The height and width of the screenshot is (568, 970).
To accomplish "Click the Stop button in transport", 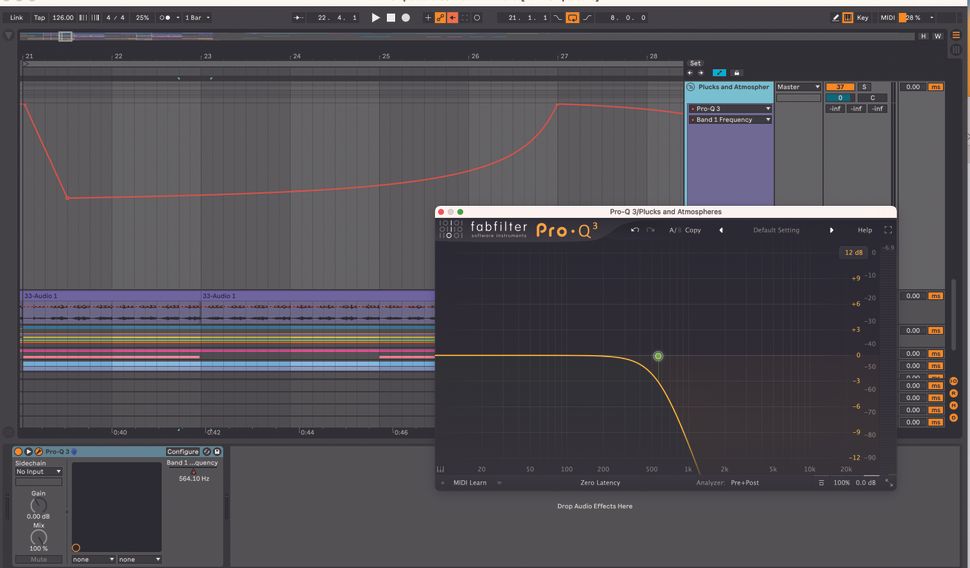I will coord(390,18).
